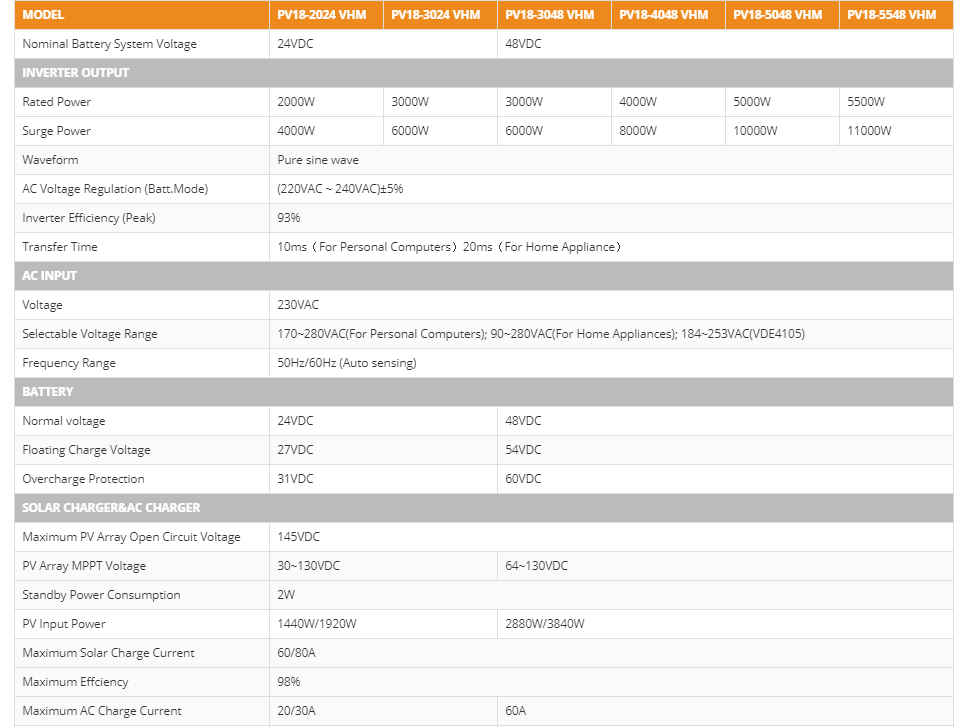Click the Normal voltage row label
This screenshot has height=727, width=965.
[63, 420]
